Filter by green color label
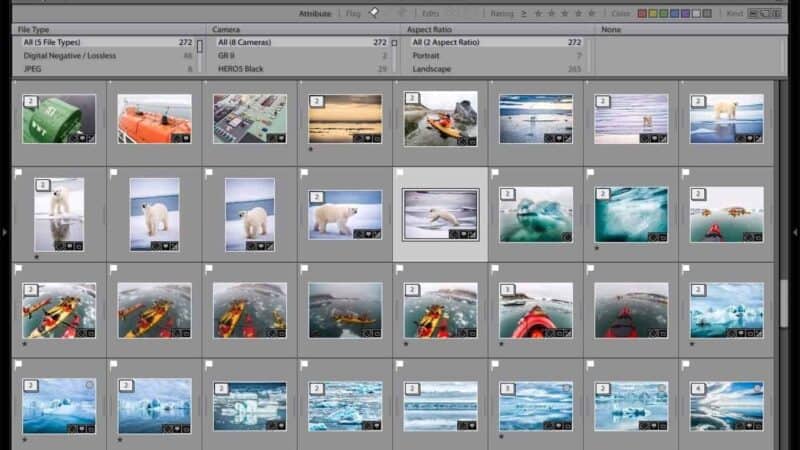Viewport: 800px width, 450px height. pos(663,13)
